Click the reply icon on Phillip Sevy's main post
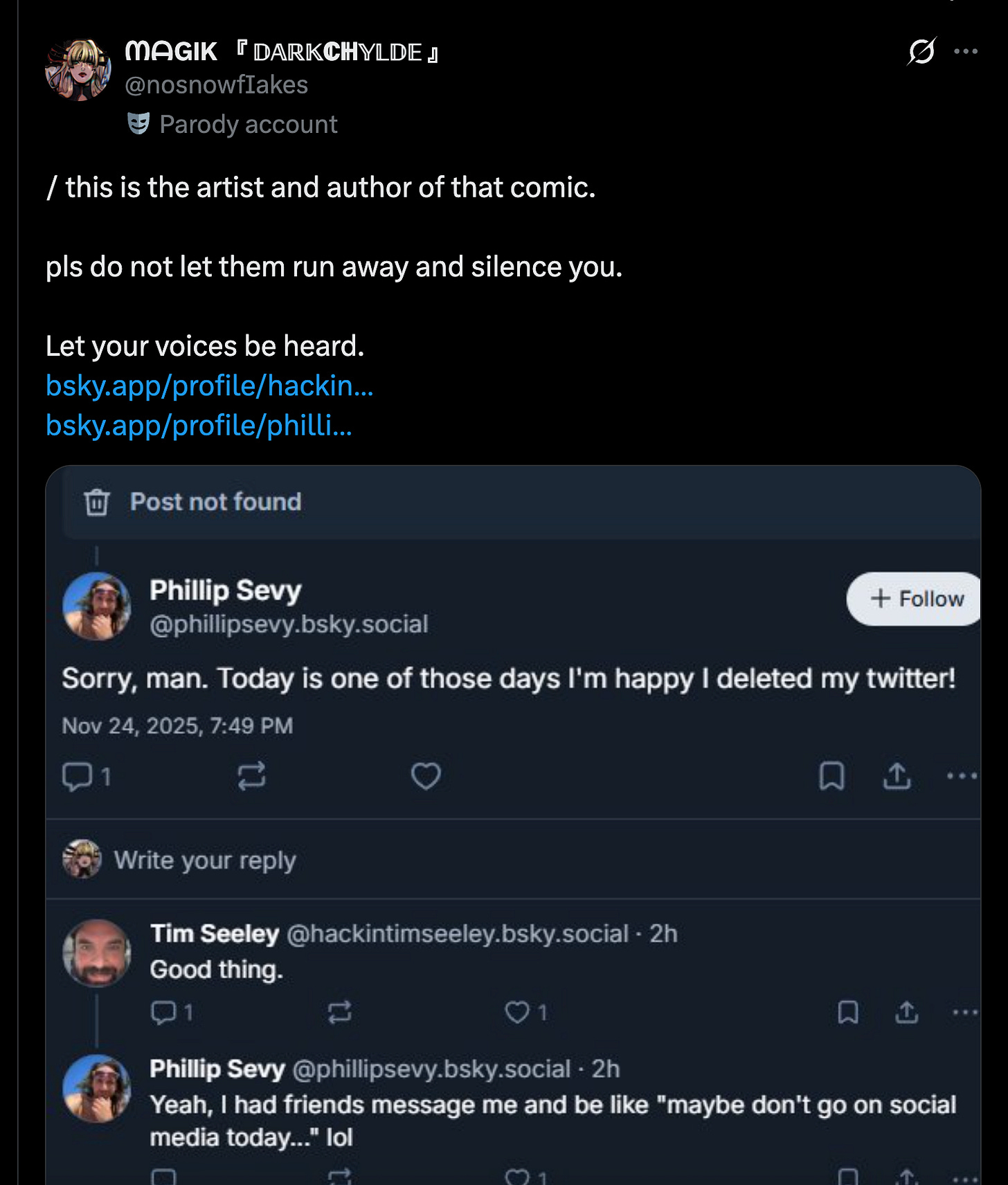 [x=78, y=776]
